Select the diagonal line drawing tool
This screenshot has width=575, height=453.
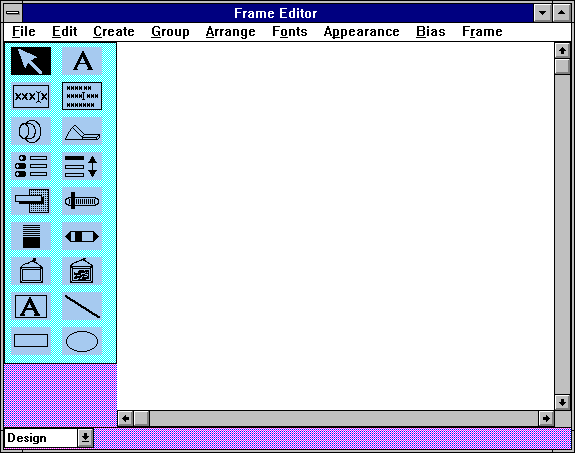82,306
